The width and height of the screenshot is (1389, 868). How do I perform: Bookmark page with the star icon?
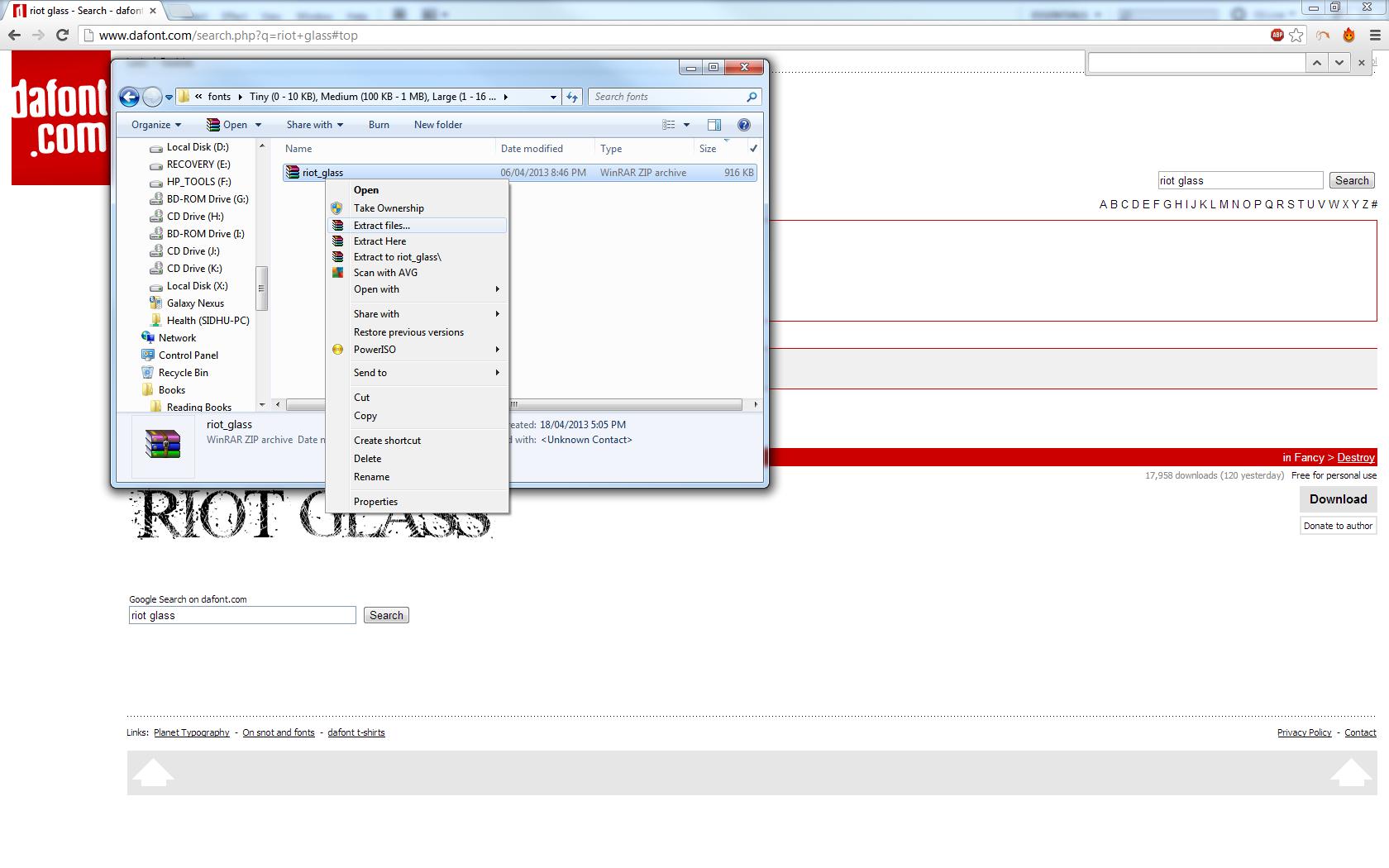(1296, 35)
